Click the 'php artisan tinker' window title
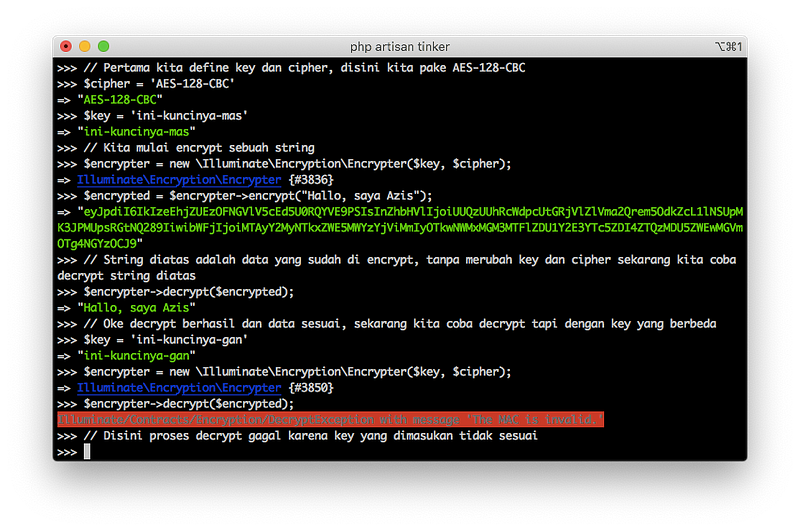Image resolution: width=800 pixels, height=531 pixels. pos(399,46)
